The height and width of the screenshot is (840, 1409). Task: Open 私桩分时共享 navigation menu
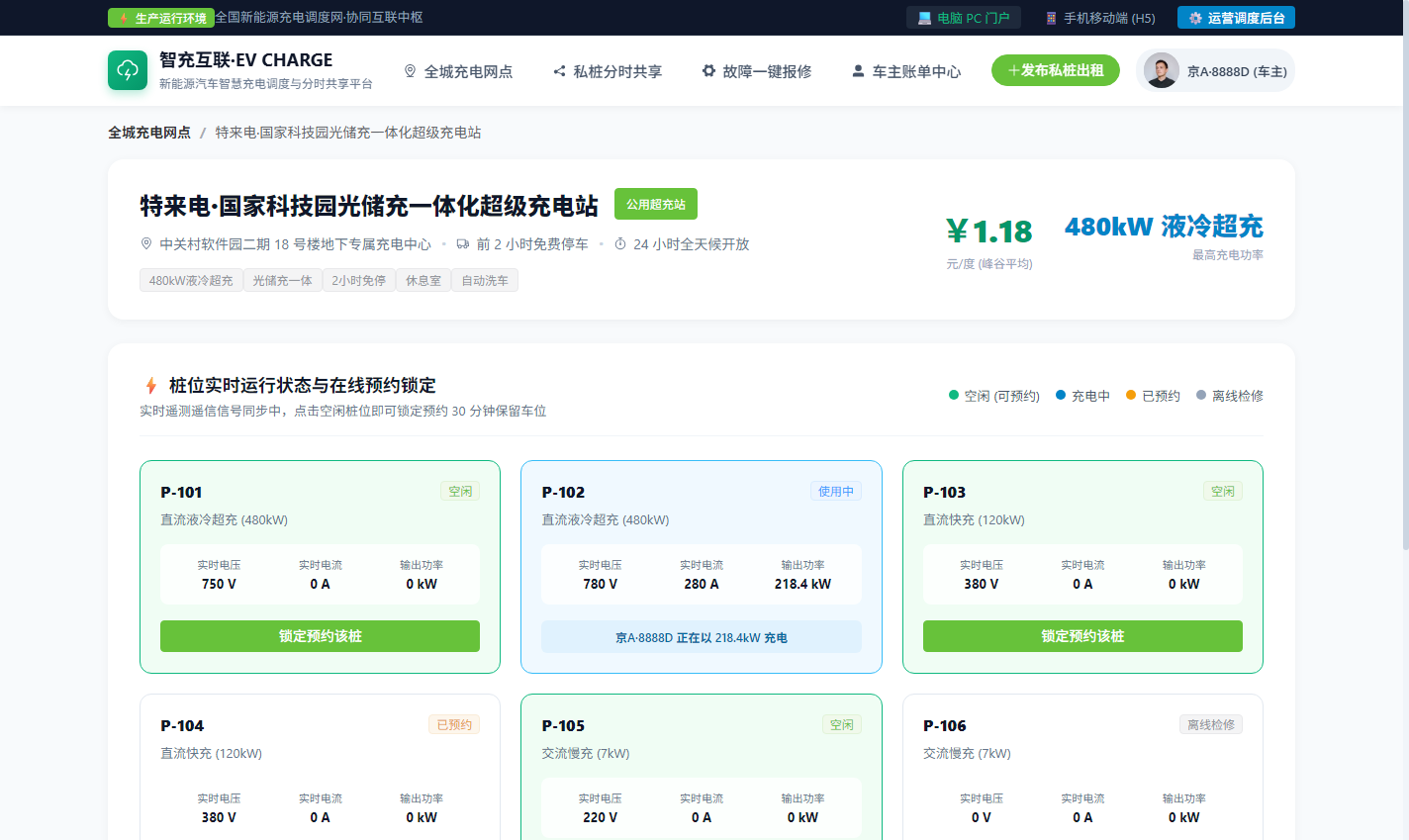coord(608,71)
